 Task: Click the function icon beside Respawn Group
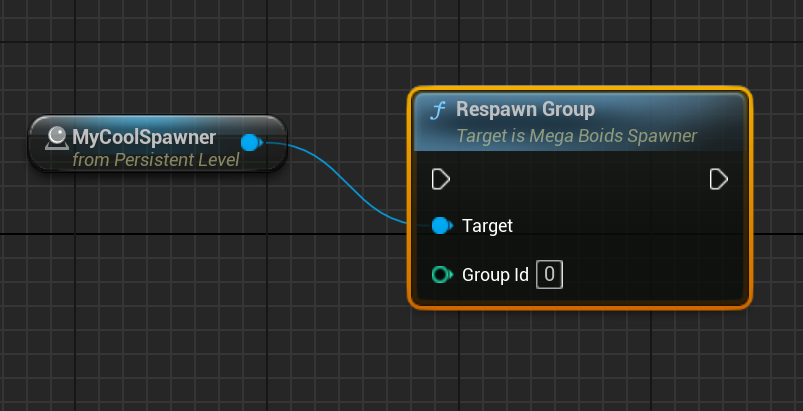[x=437, y=110]
